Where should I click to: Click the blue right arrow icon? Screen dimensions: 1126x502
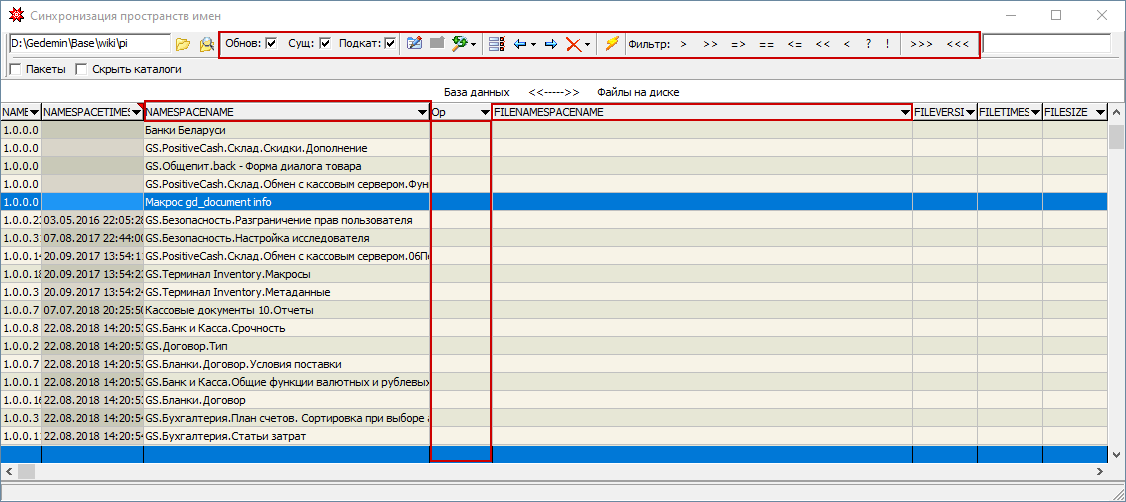550,44
